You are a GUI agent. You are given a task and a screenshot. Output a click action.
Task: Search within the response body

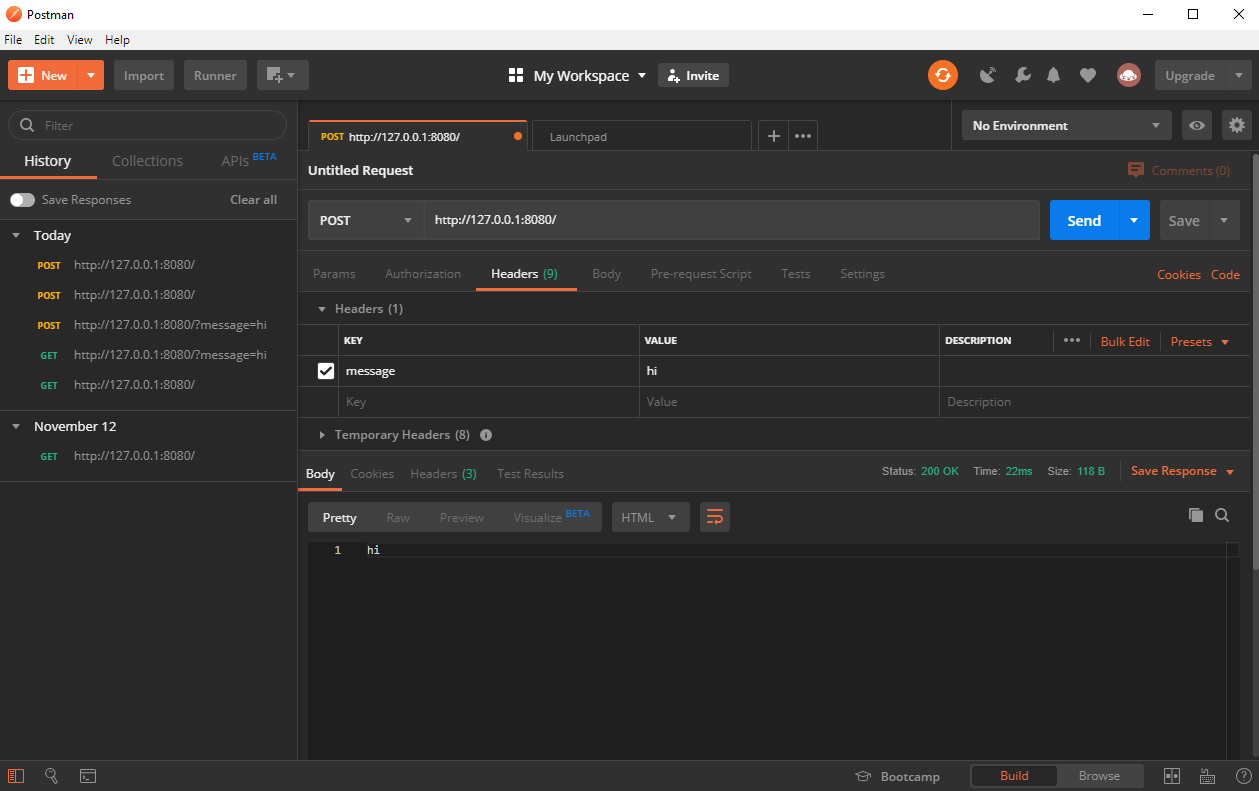(x=1222, y=515)
